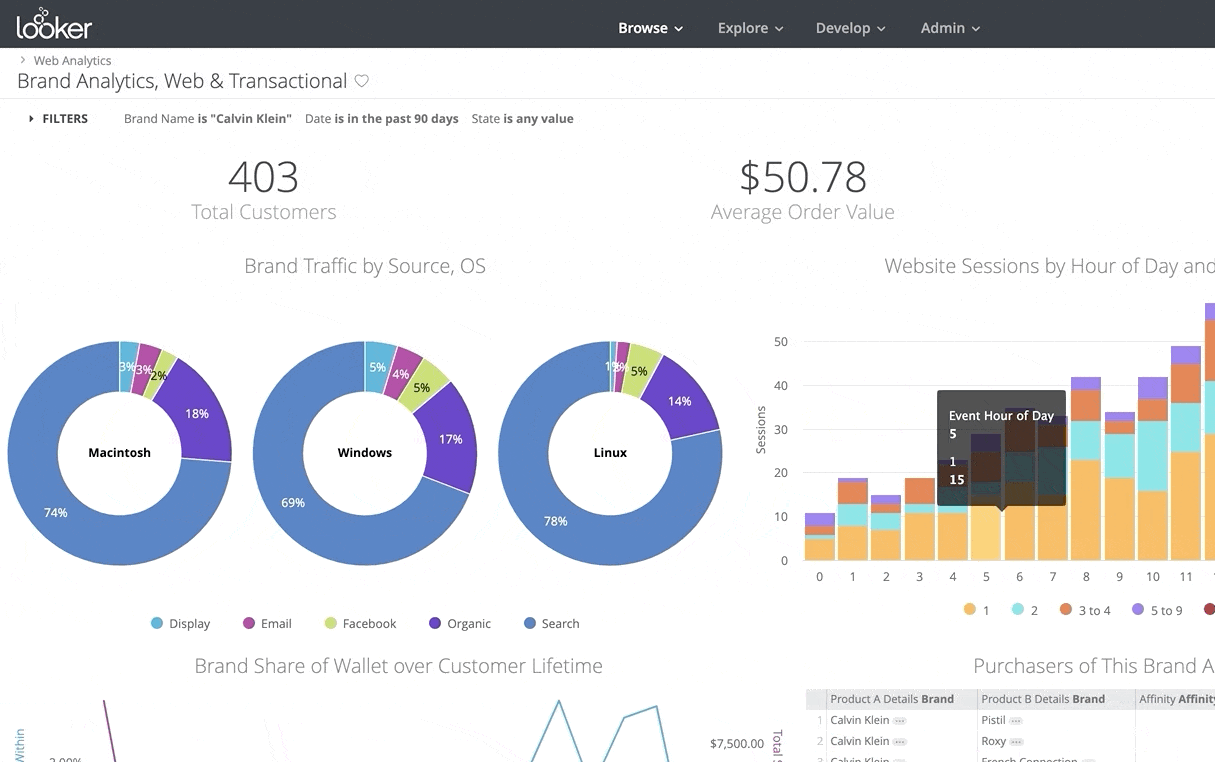1215x762 pixels.
Task: Click the 'Brand Share of Wallet over Customer Lifetime' title
Action: click(398, 666)
